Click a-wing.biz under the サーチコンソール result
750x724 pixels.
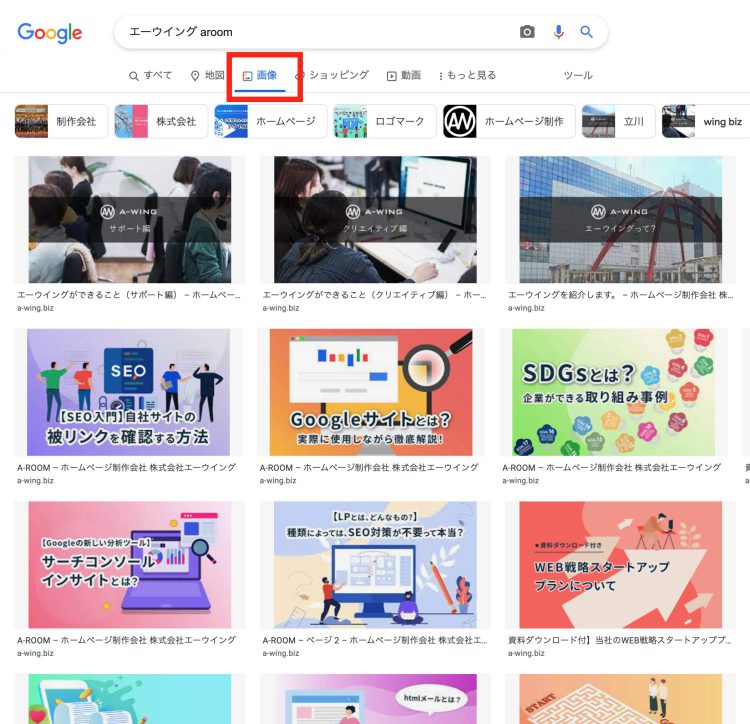pyautogui.click(x=35, y=654)
